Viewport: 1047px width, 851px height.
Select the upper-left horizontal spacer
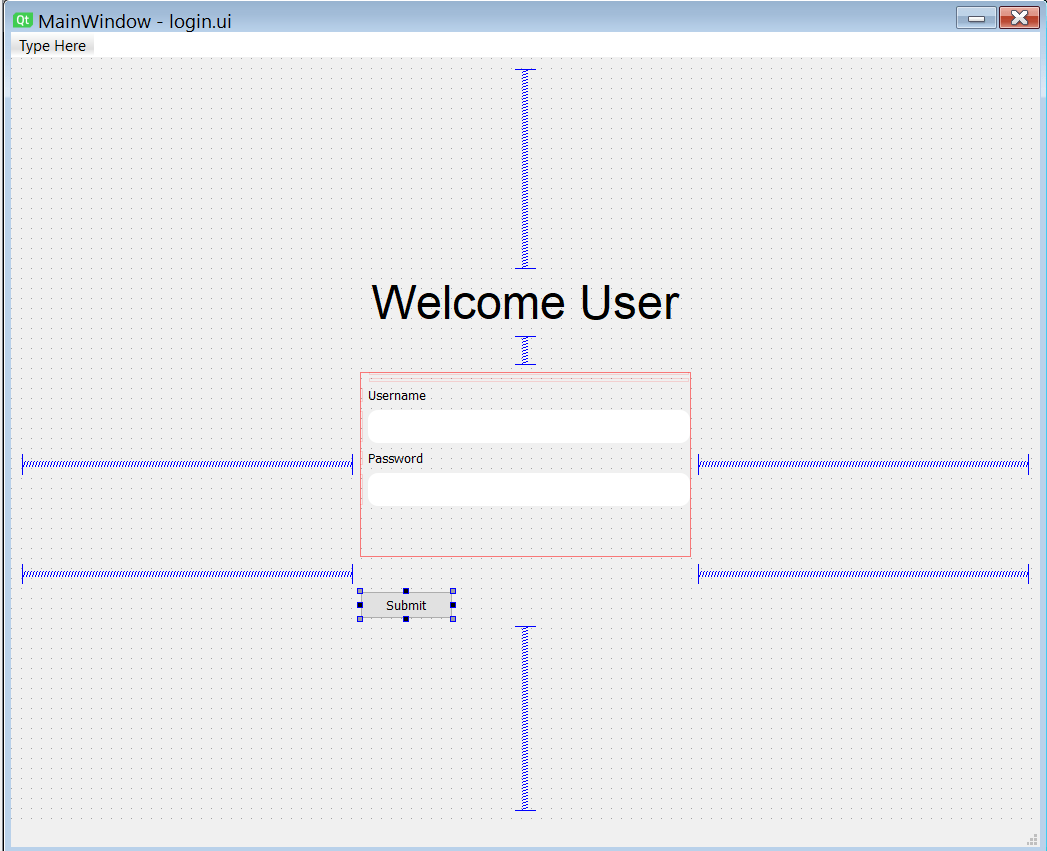[x=186, y=463]
